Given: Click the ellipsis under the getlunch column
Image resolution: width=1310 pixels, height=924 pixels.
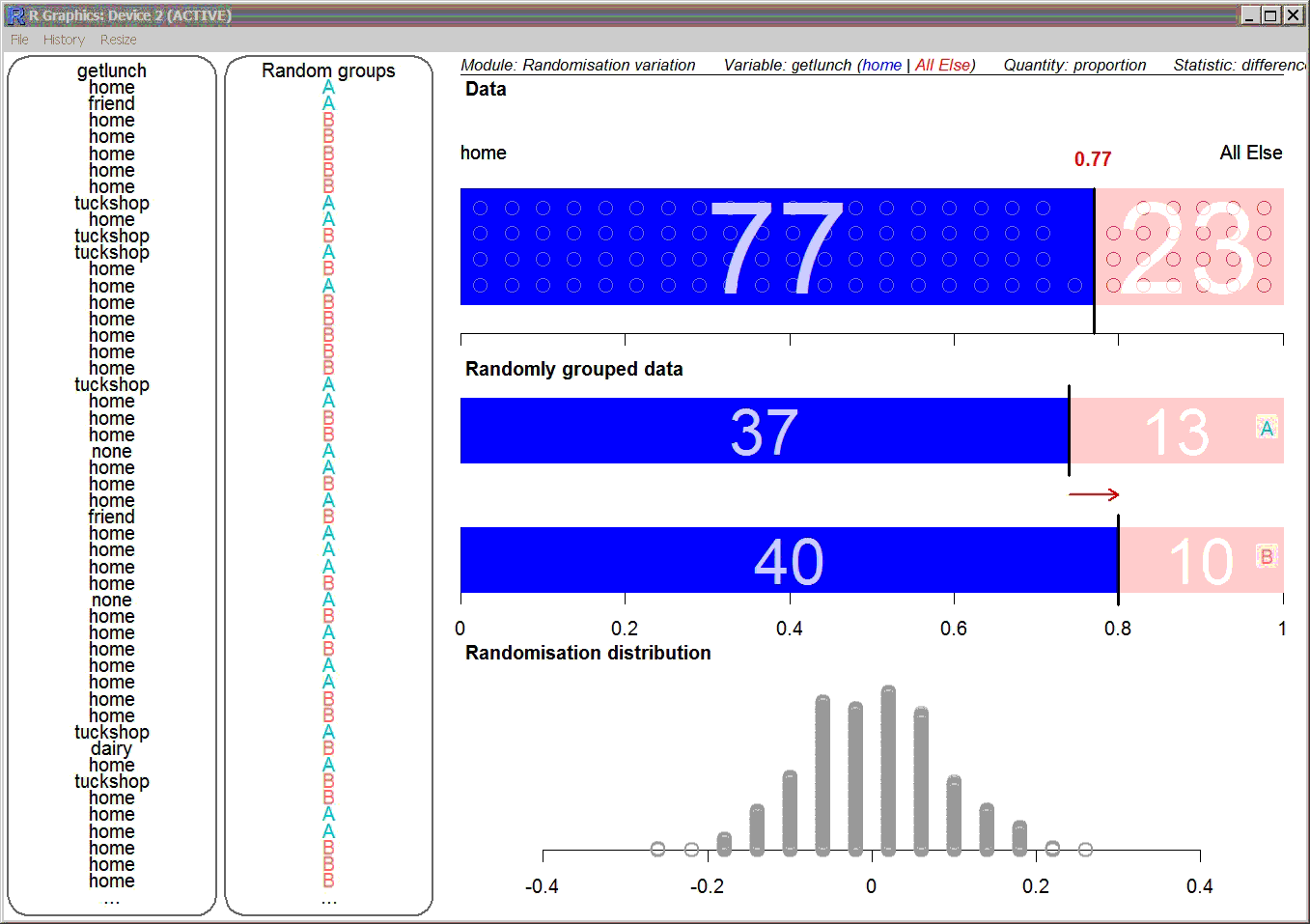Looking at the screenshot, I should click(112, 900).
